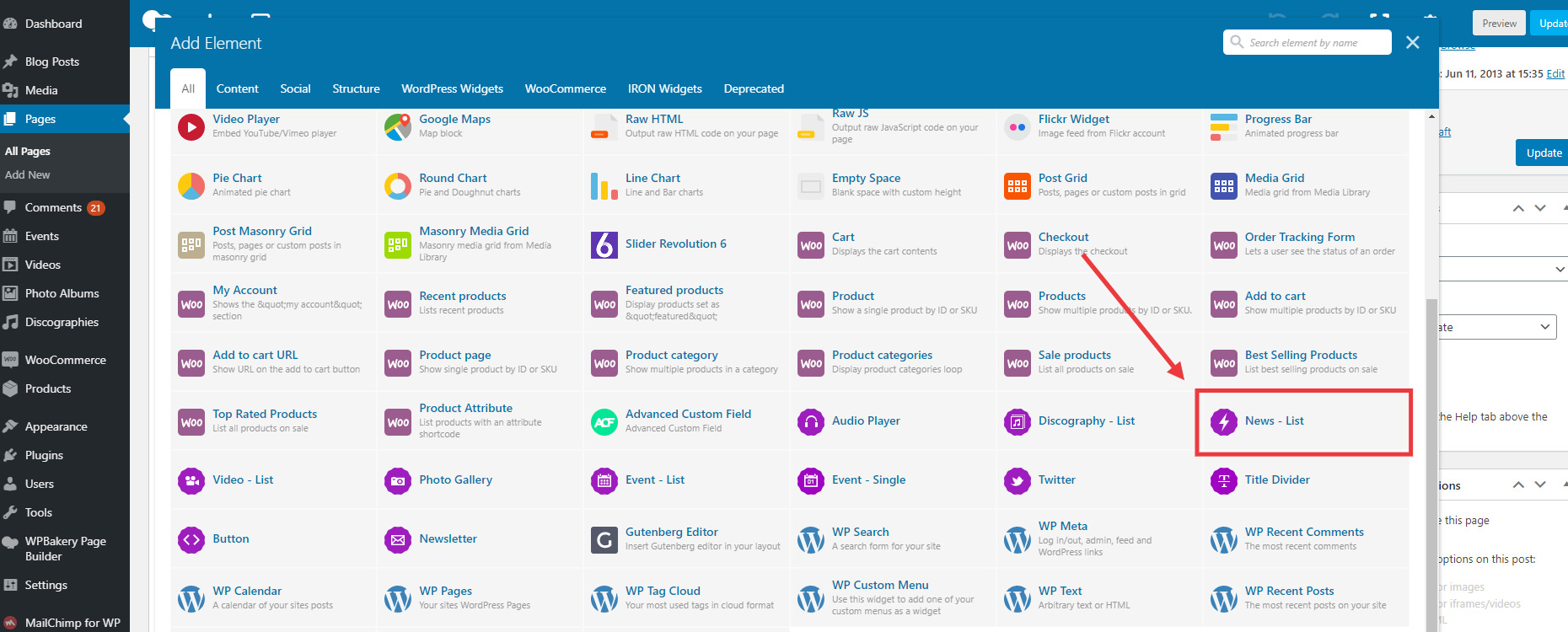Screen dimensions: 1568x632
Task: Add the Post Grid icon
Action: coord(1018,186)
